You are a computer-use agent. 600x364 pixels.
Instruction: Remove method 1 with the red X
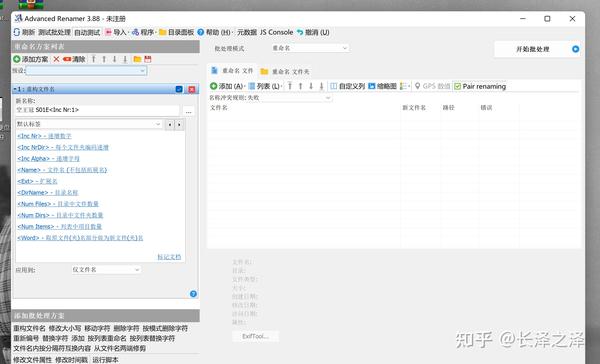point(192,89)
